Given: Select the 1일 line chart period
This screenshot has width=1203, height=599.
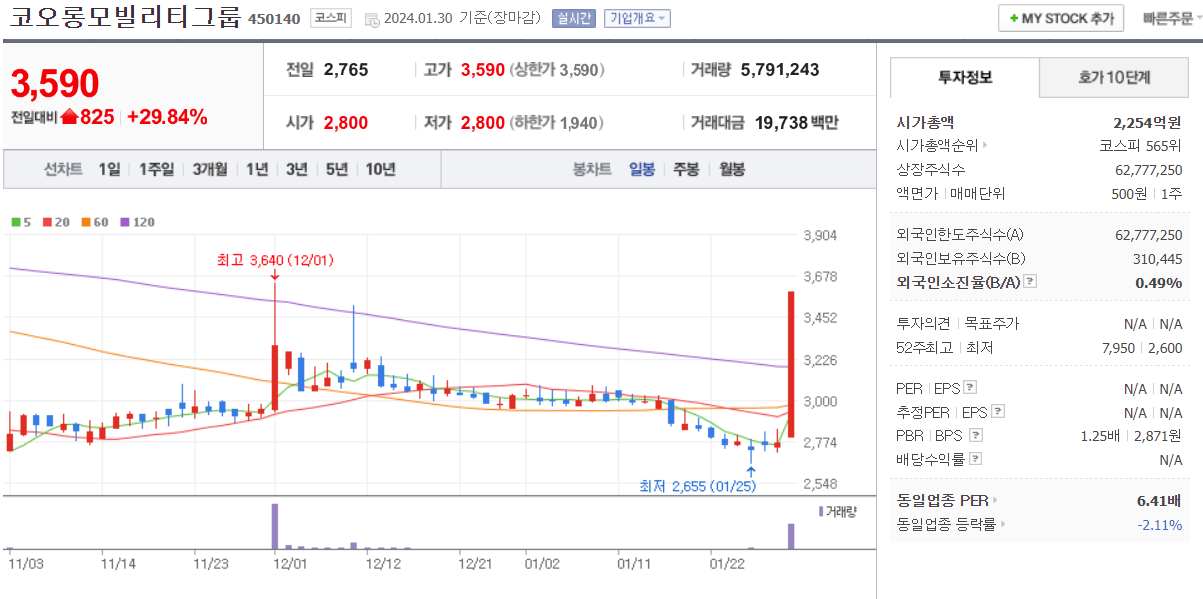Looking at the screenshot, I should tap(109, 169).
